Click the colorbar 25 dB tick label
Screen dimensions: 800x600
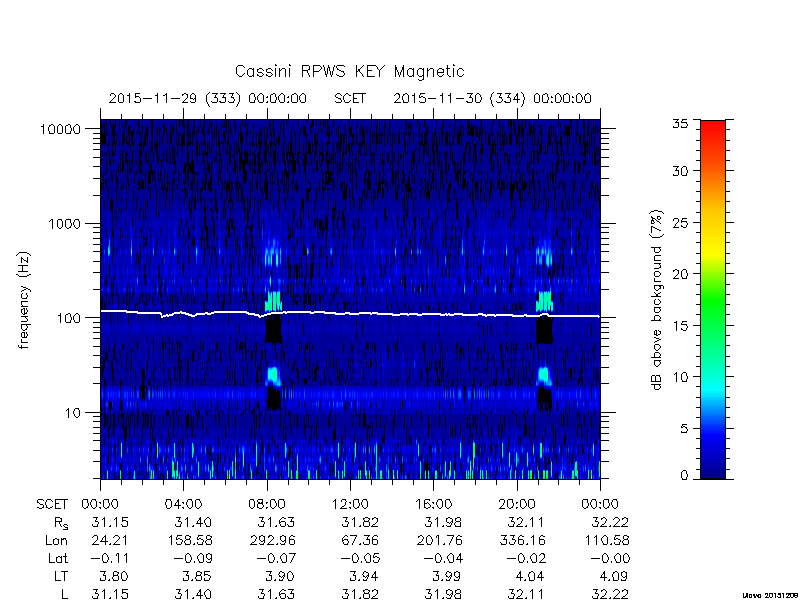680,223
